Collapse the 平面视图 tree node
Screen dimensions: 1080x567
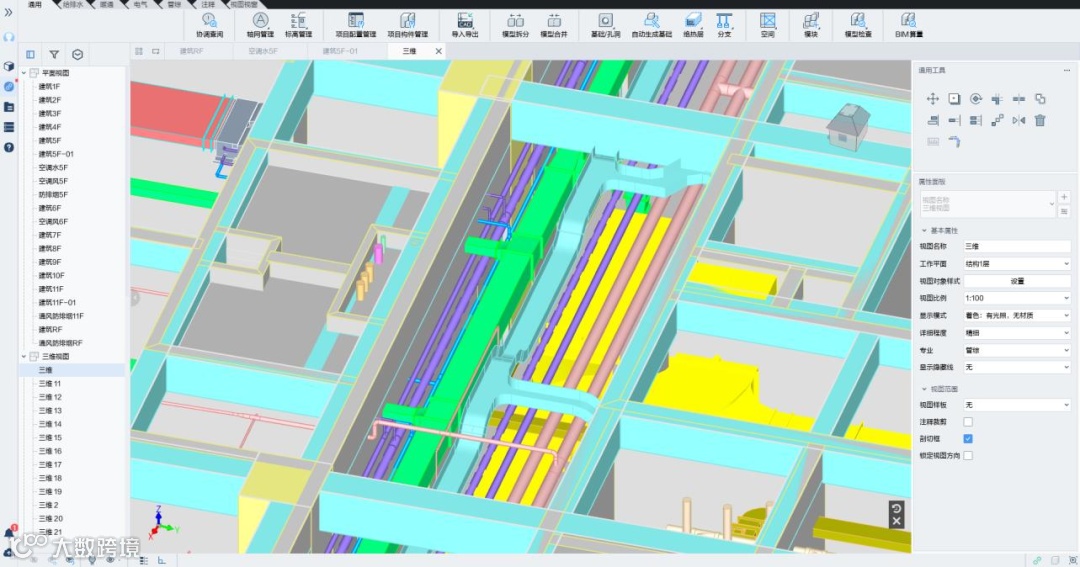(25, 73)
